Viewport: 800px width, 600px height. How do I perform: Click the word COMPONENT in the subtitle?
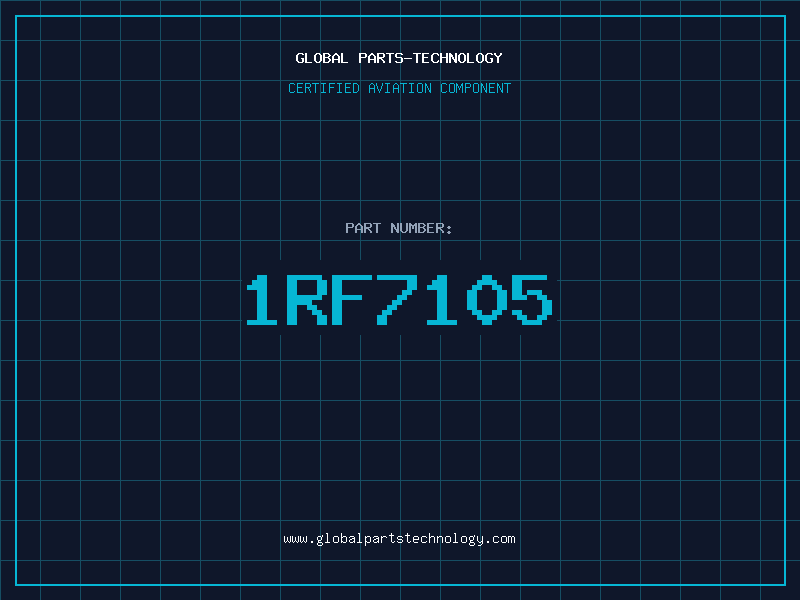(476, 88)
